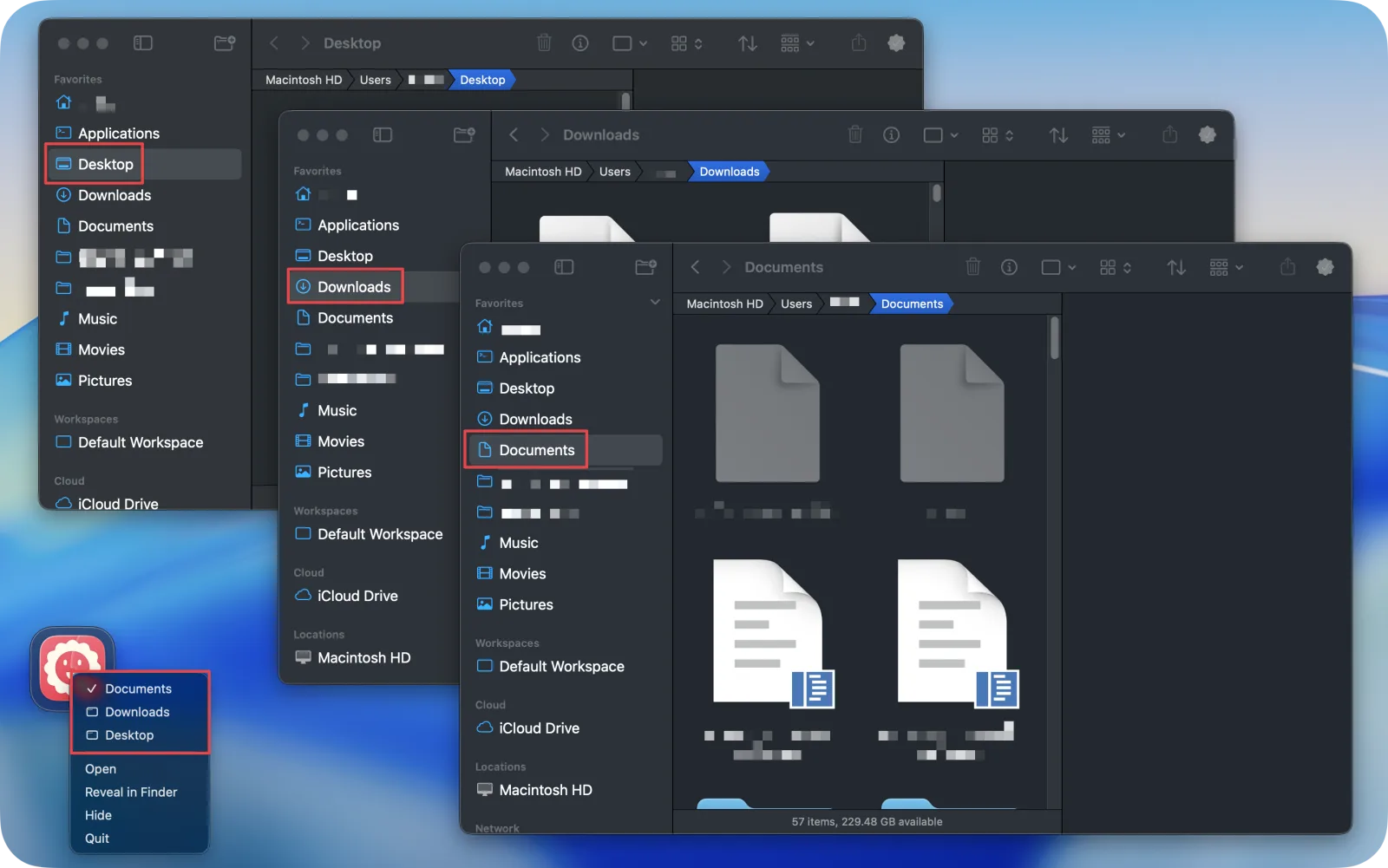Click trash icon in Documents window toolbar
The image size is (1388, 868).
973,267
